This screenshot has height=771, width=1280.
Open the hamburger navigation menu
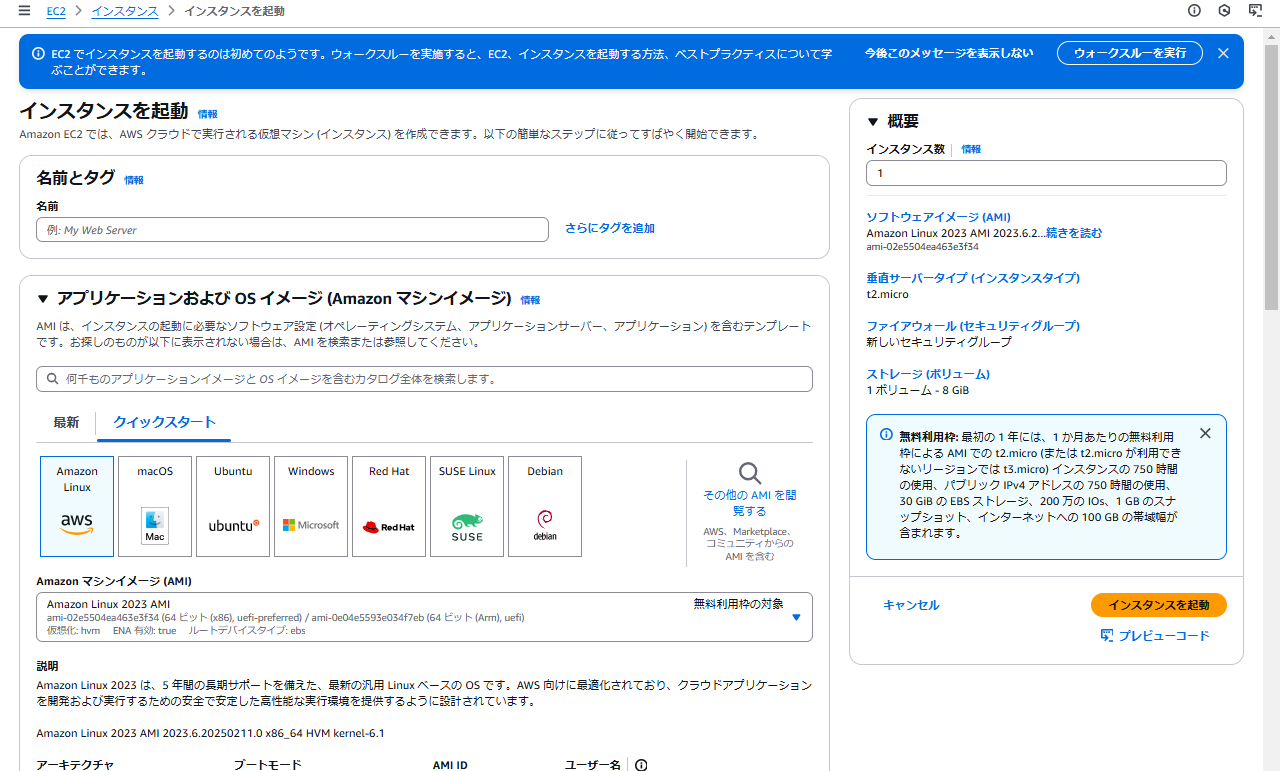(24, 11)
